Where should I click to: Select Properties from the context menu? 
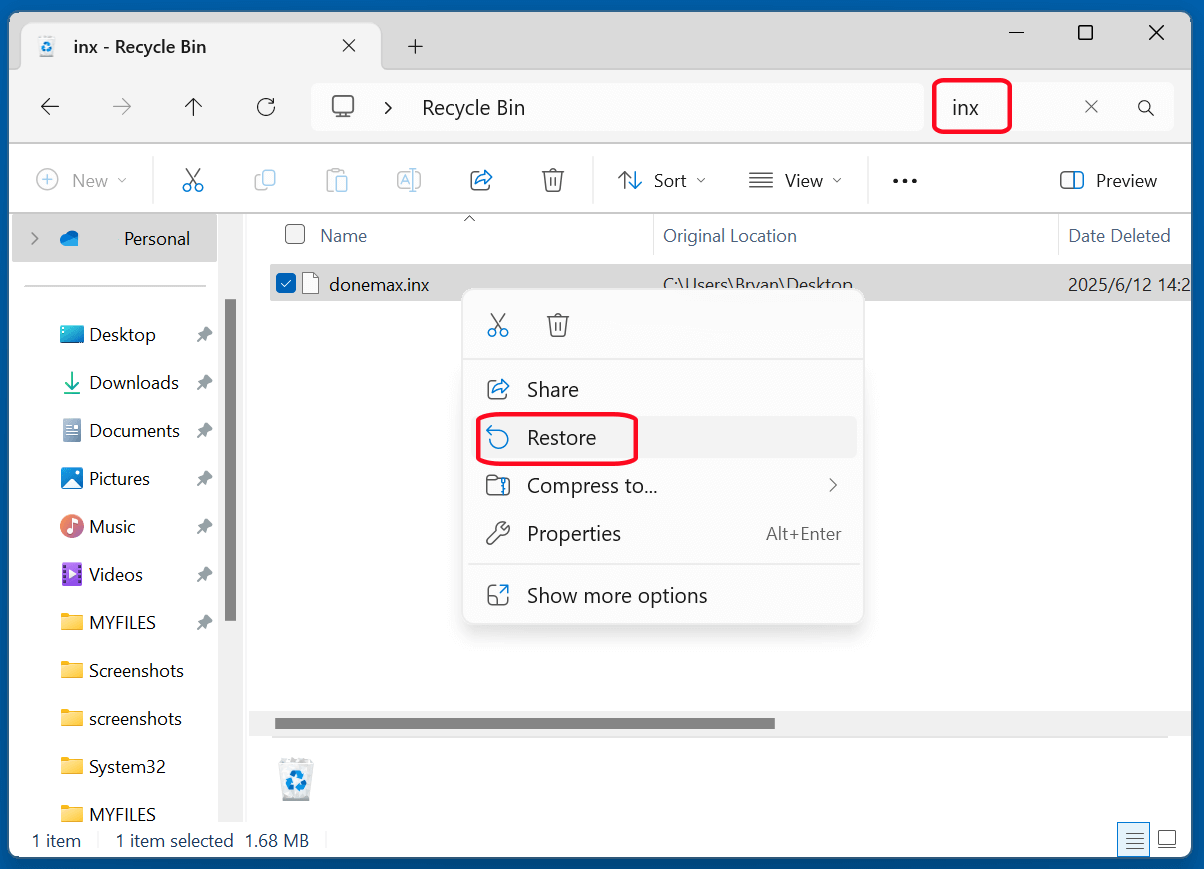tap(573, 533)
